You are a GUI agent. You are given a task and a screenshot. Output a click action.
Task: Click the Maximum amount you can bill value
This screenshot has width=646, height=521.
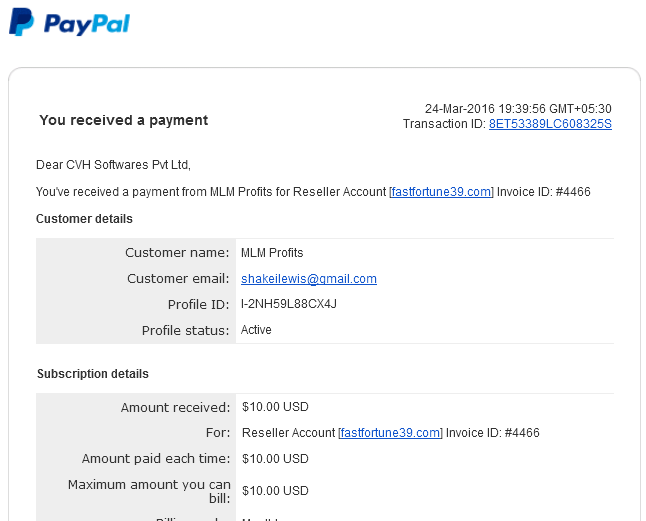pyautogui.click(x=275, y=491)
